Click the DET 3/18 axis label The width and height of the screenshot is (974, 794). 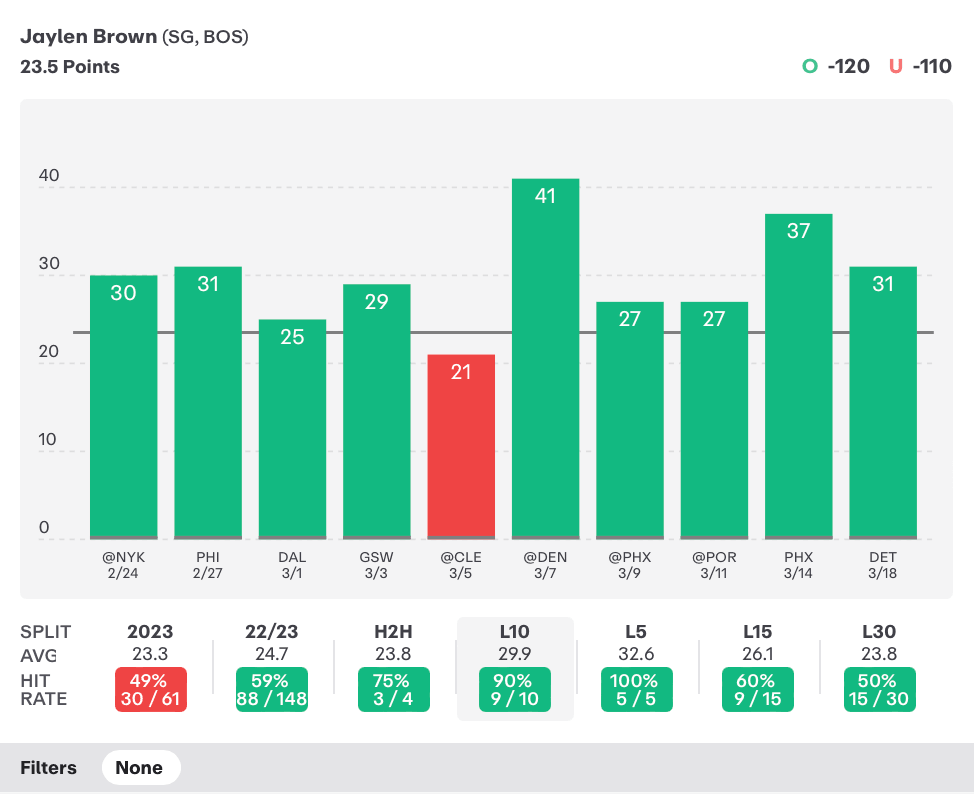click(x=883, y=565)
